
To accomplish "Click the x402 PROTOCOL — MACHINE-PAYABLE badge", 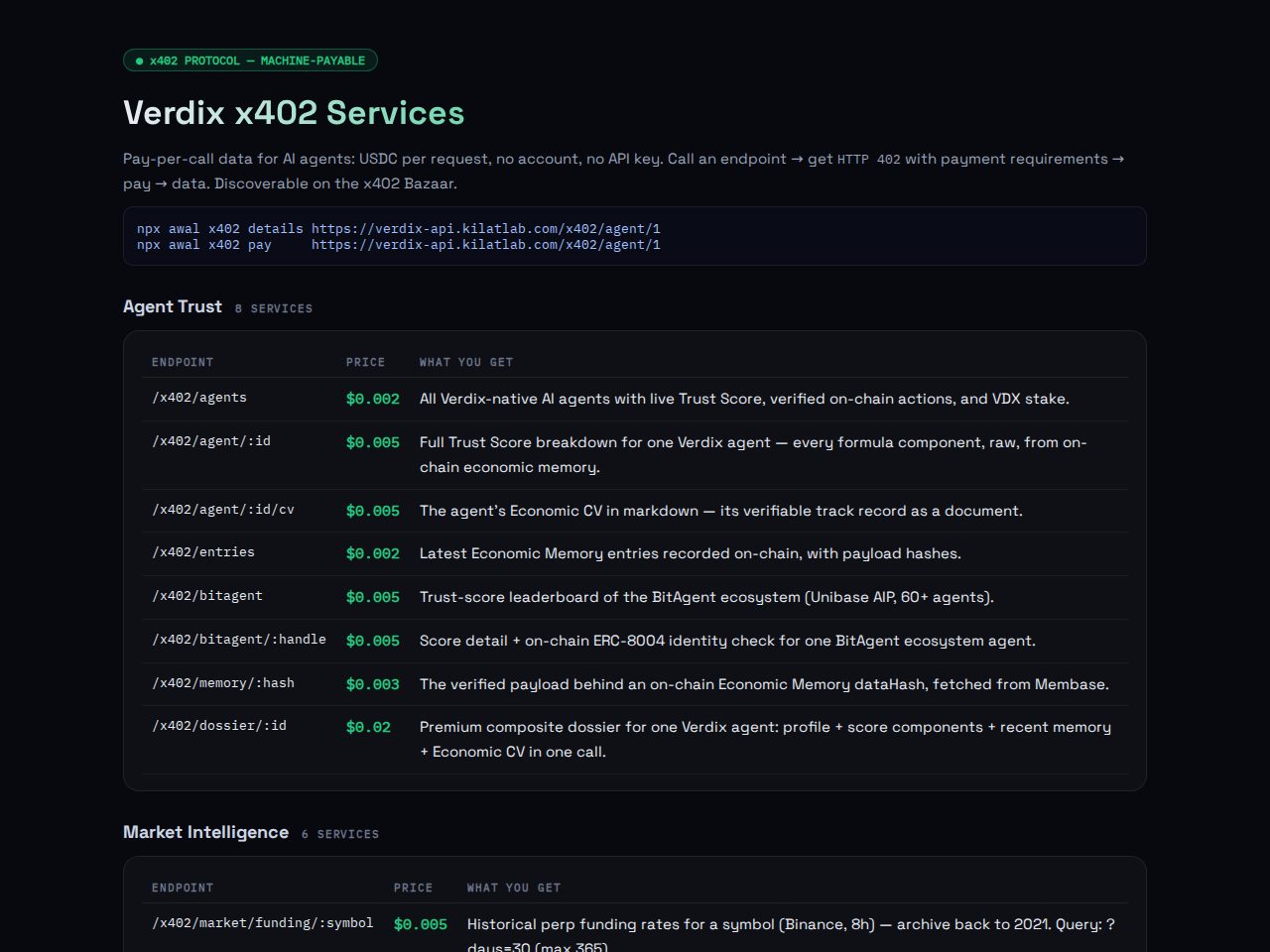I will [250, 60].
